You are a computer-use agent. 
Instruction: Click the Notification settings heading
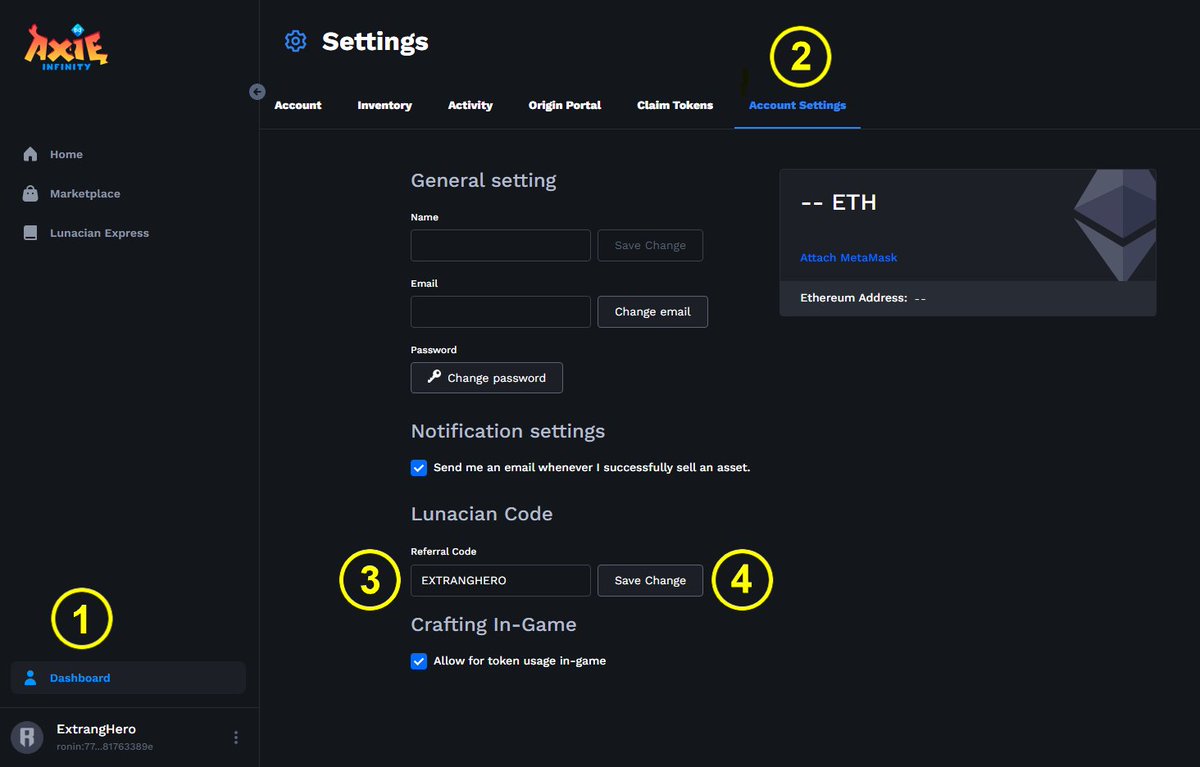[x=508, y=432]
